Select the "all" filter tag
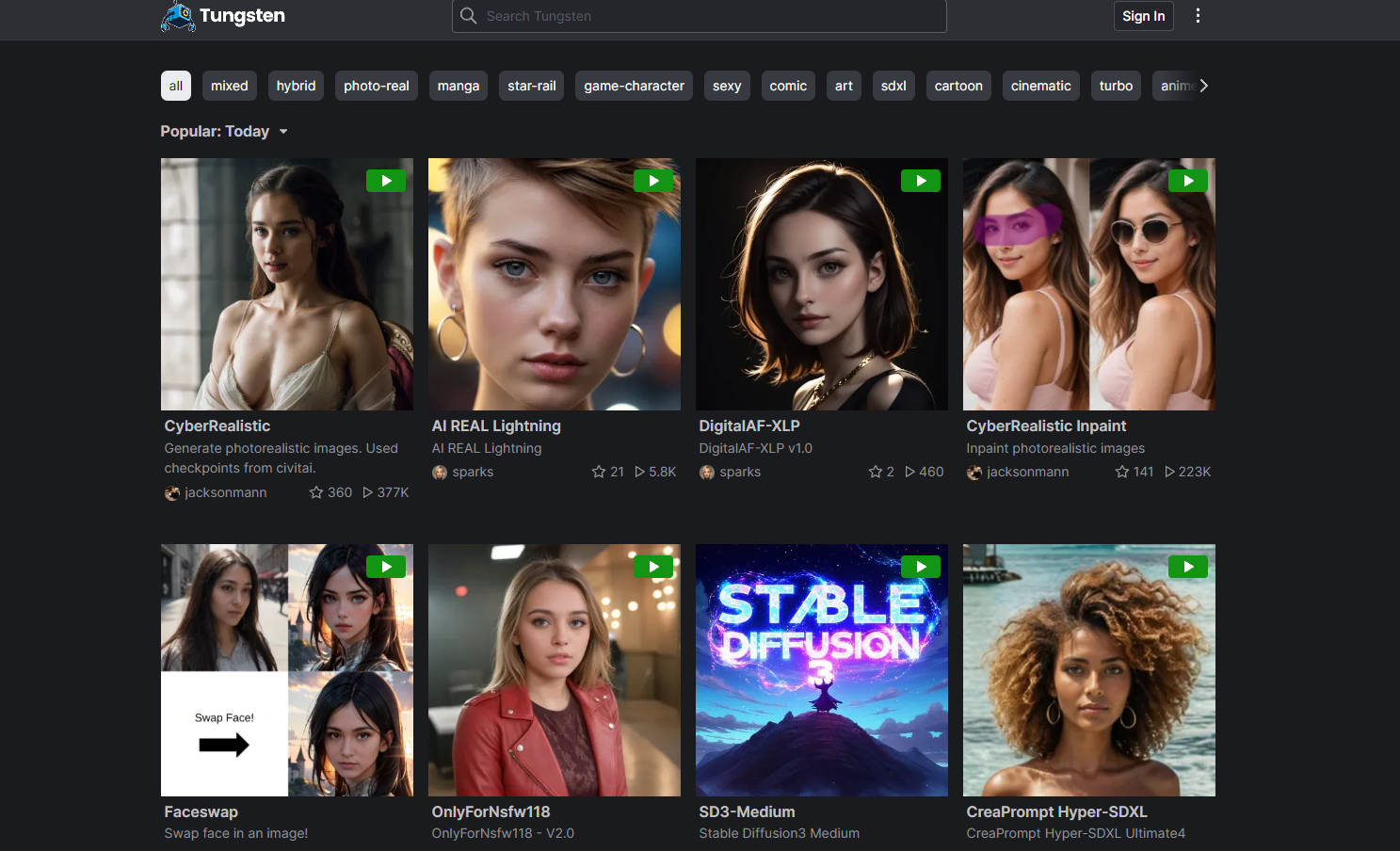The image size is (1400, 851). click(176, 86)
